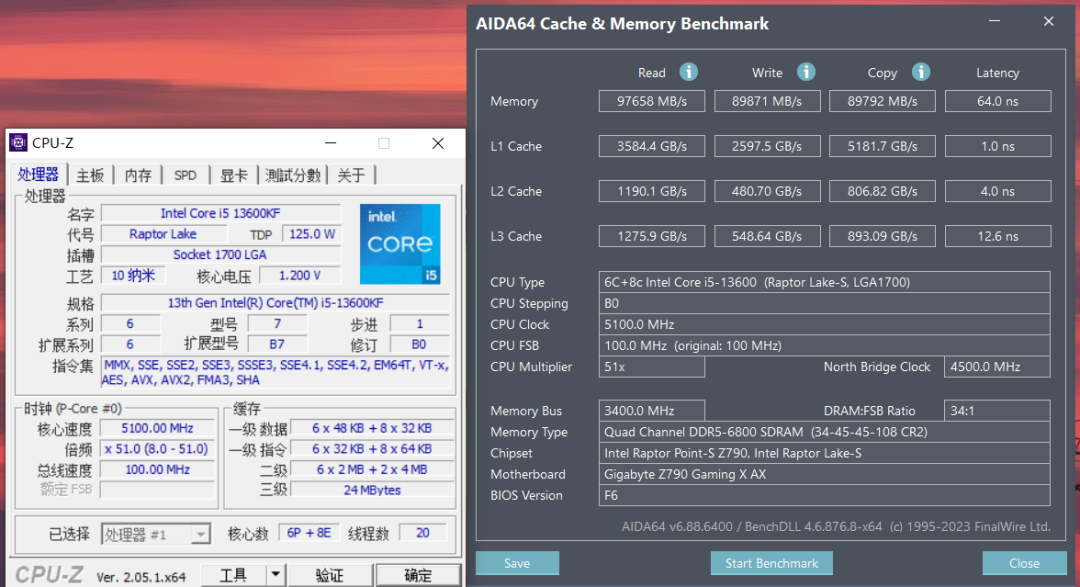Screen dimensions: 1080x587
Task: Click the DRAM:FSB Ratio value 34:1
Action: (x=997, y=411)
